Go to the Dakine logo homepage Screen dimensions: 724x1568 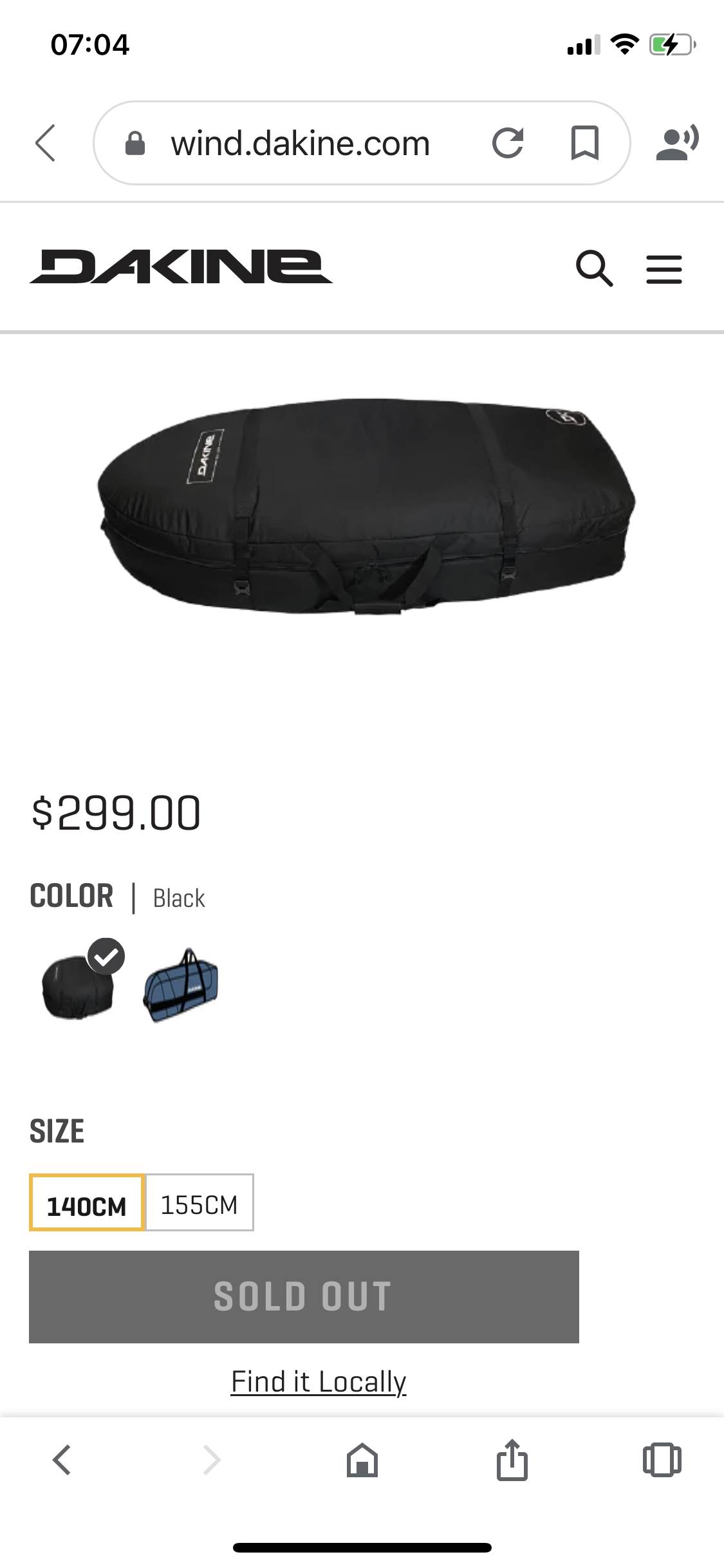(181, 266)
